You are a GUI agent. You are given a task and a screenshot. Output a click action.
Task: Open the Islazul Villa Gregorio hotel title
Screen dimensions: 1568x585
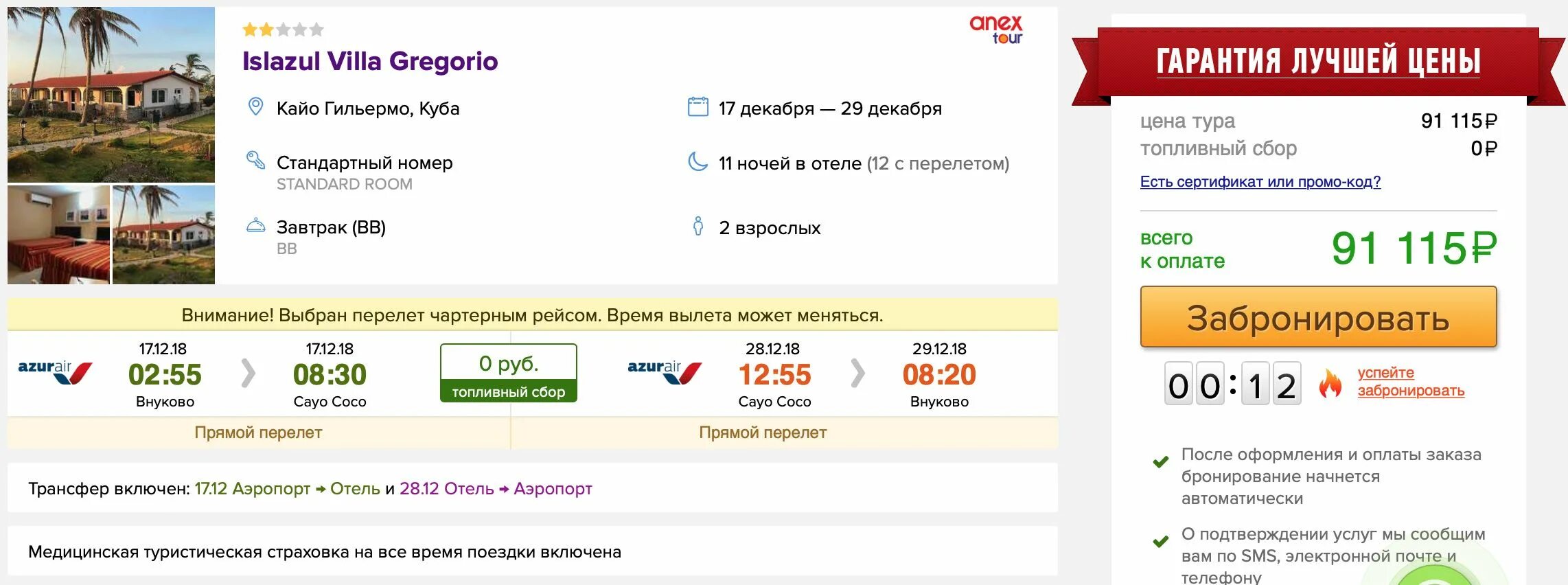click(x=370, y=61)
